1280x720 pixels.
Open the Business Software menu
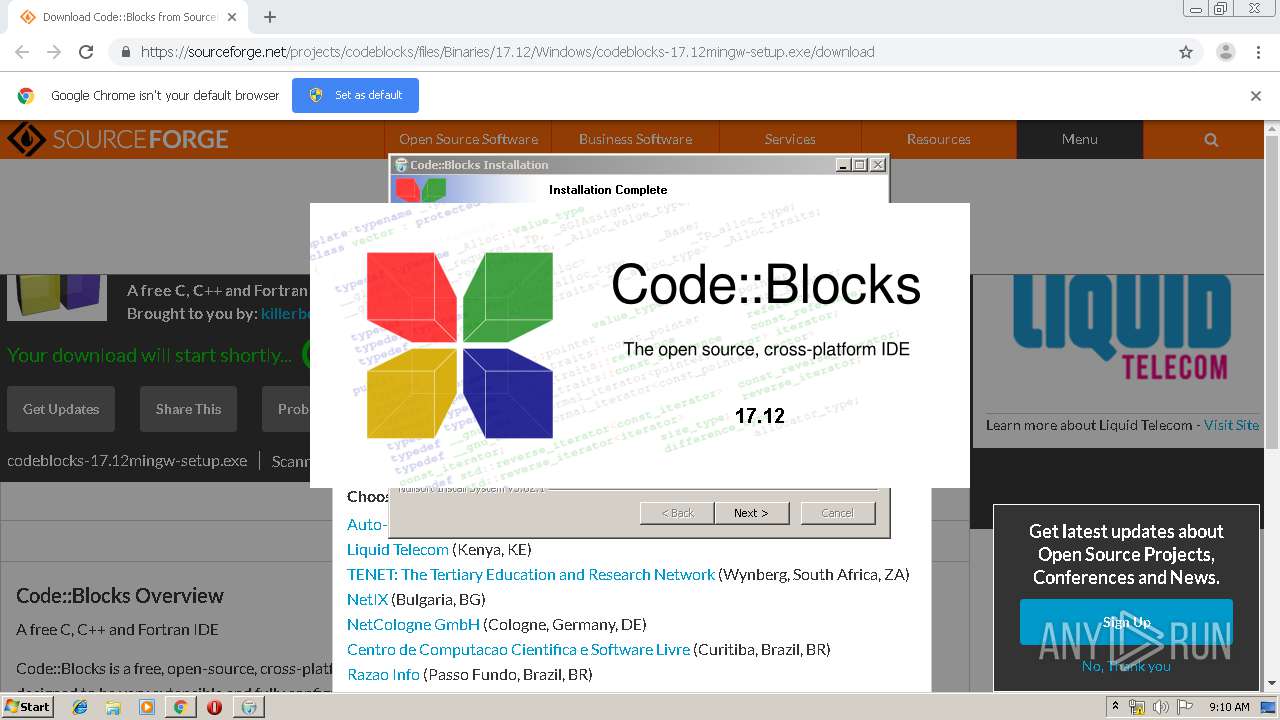click(x=635, y=139)
